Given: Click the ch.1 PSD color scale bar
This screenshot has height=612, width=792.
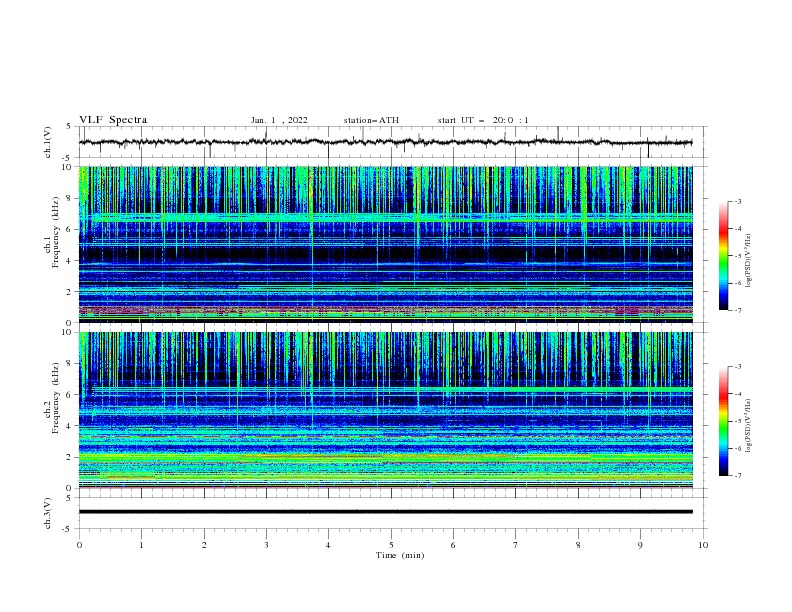Looking at the screenshot, I should tap(723, 256).
